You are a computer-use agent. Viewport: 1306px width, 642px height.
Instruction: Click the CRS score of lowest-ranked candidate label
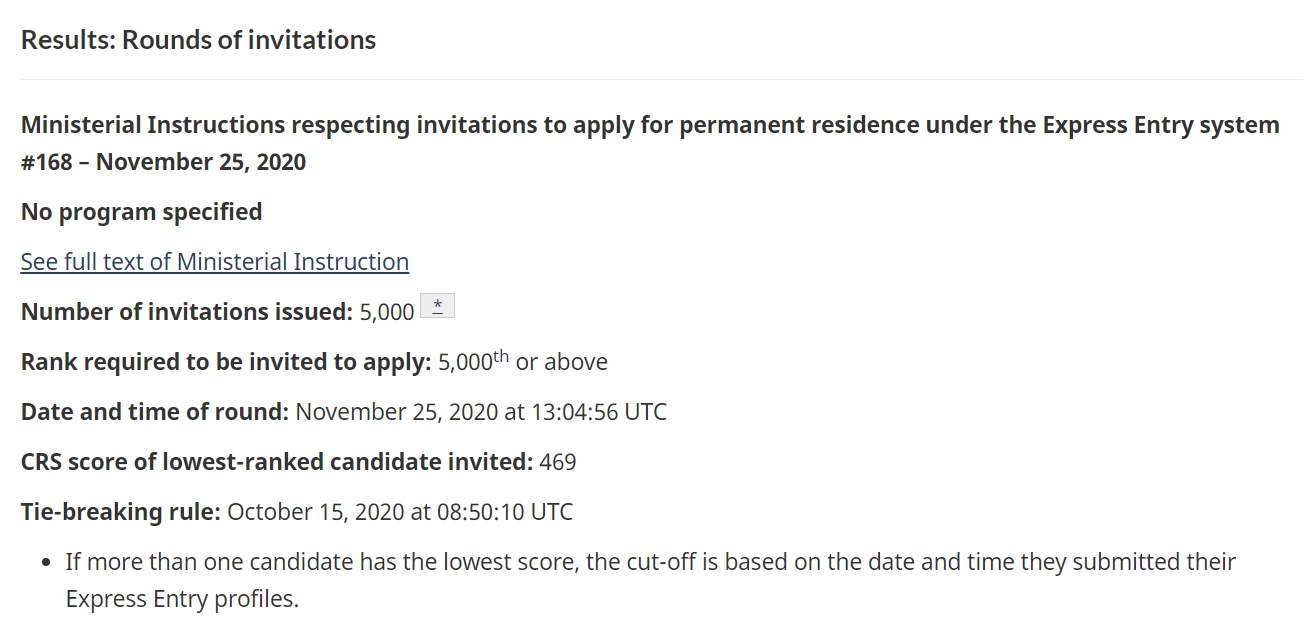coord(277,462)
